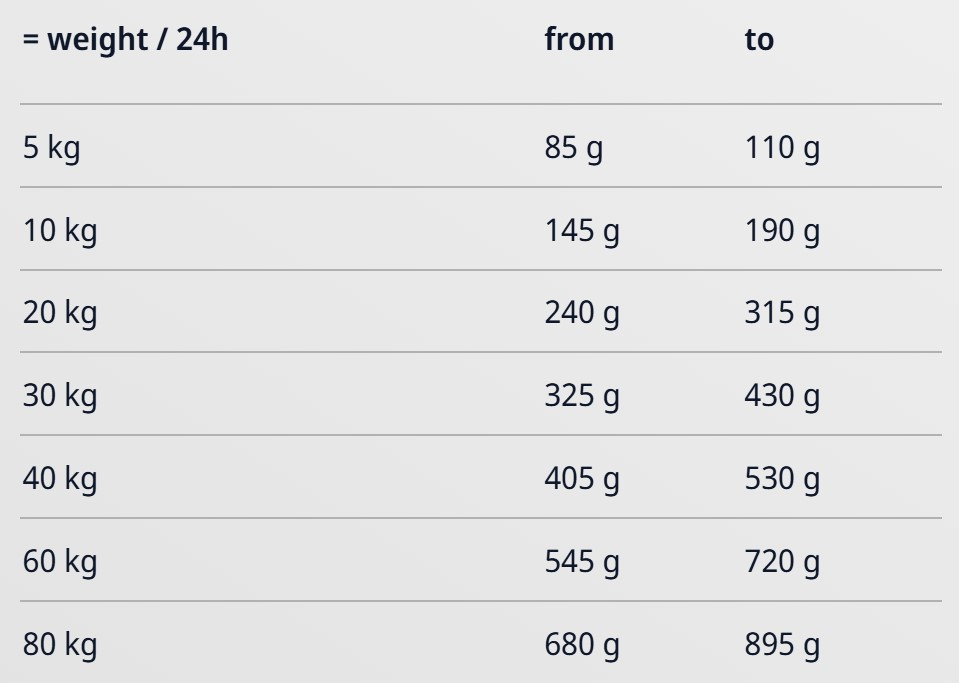Select the '40 kg' weight cell
Screen dimensions: 959x683
60,479
